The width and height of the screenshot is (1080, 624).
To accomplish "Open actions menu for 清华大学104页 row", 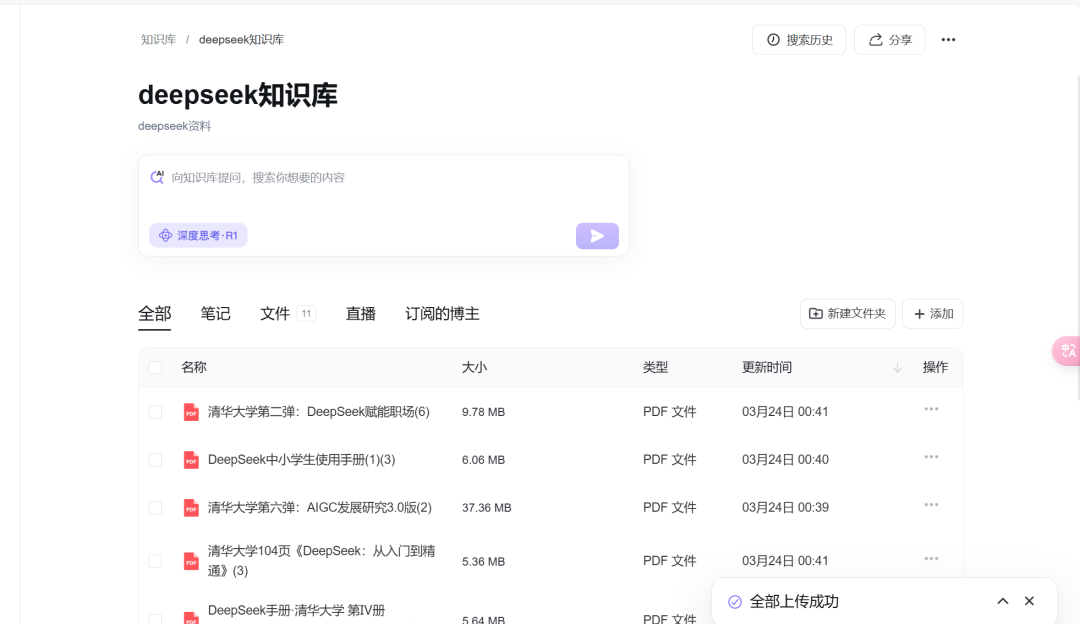I will (x=931, y=559).
